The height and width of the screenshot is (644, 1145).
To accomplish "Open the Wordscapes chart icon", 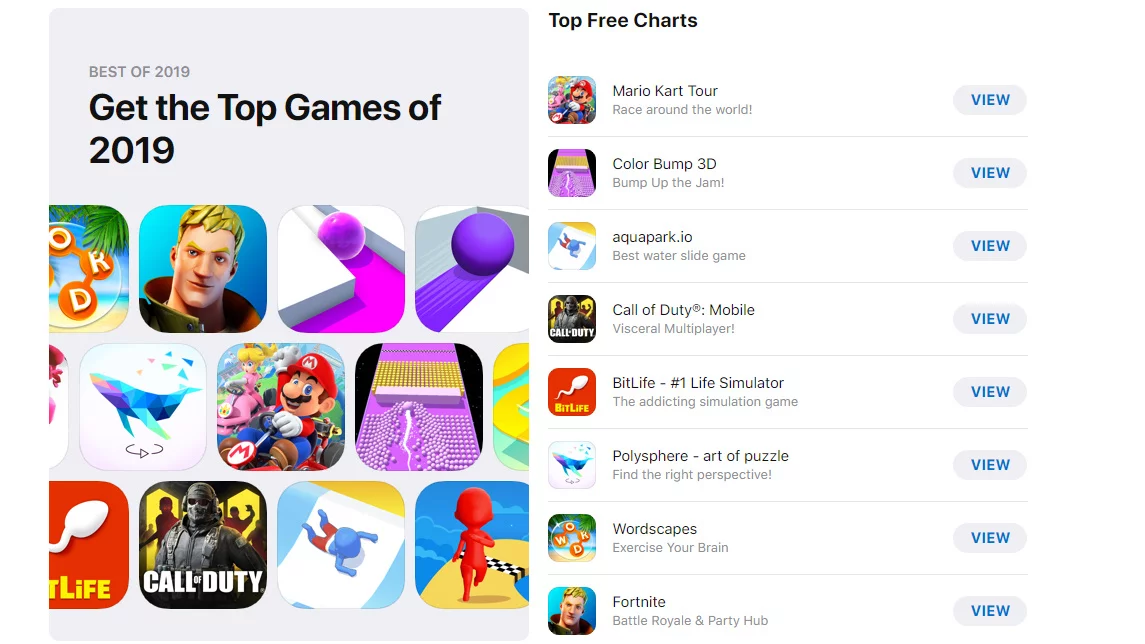I will coord(572,538).
